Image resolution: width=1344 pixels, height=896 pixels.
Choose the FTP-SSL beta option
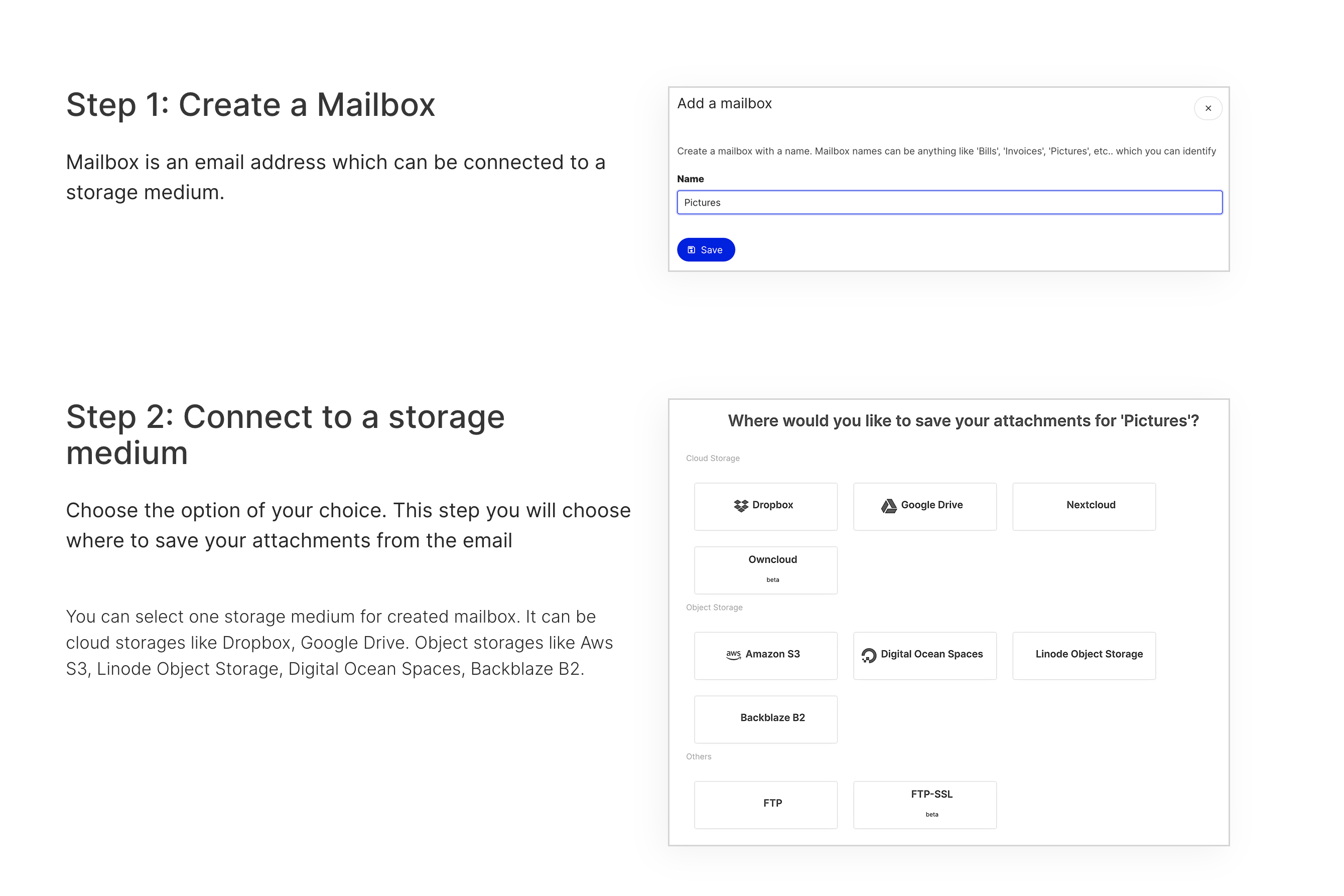click(x=924, y=804)
